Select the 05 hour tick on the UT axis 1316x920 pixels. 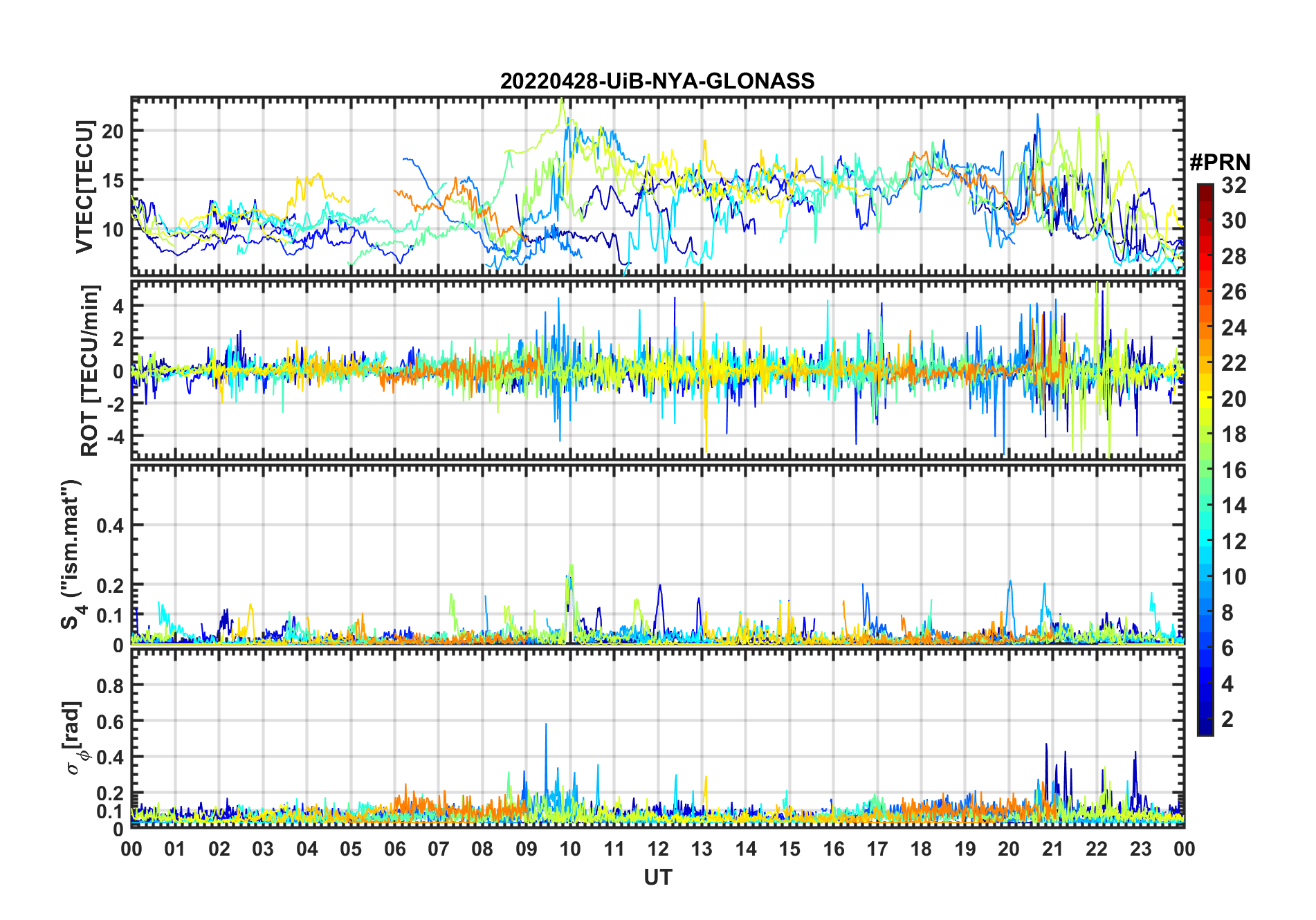(351, 849)
